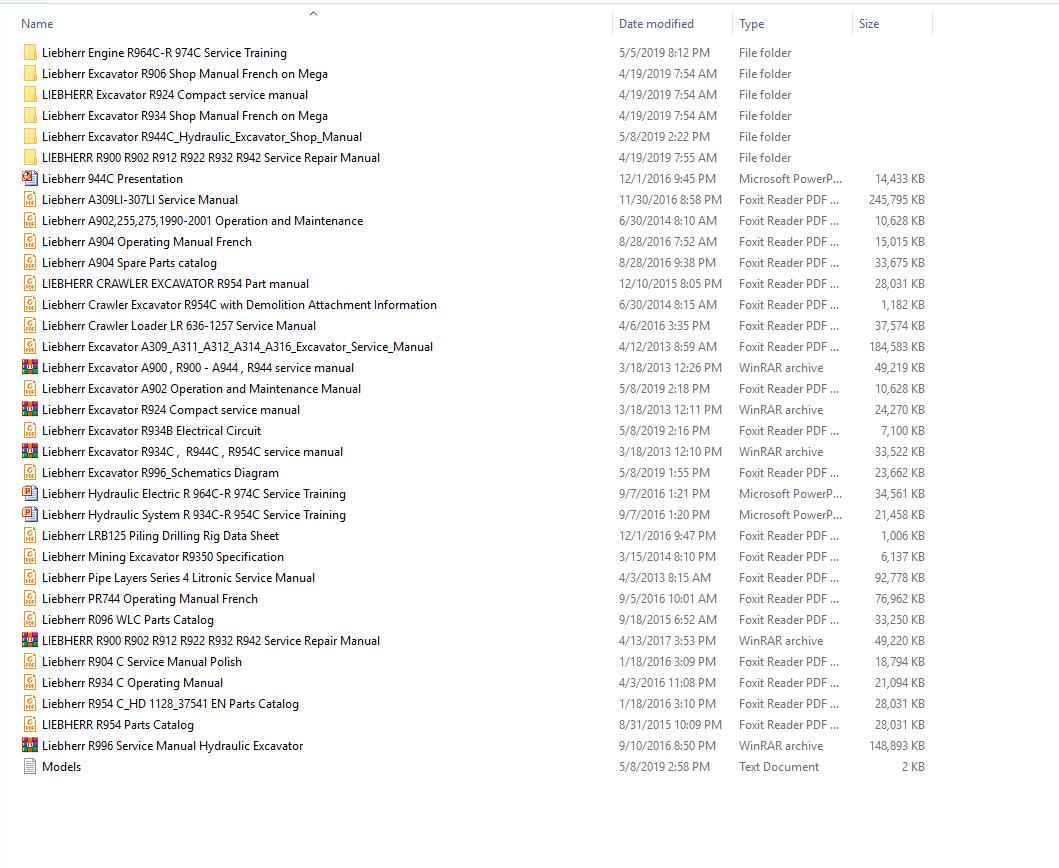This screenshot has height=868, width=1059.
Task: Click PDF icon of Liebherr A904 Spare Parts catalog
Action: (x=30, y=262)
